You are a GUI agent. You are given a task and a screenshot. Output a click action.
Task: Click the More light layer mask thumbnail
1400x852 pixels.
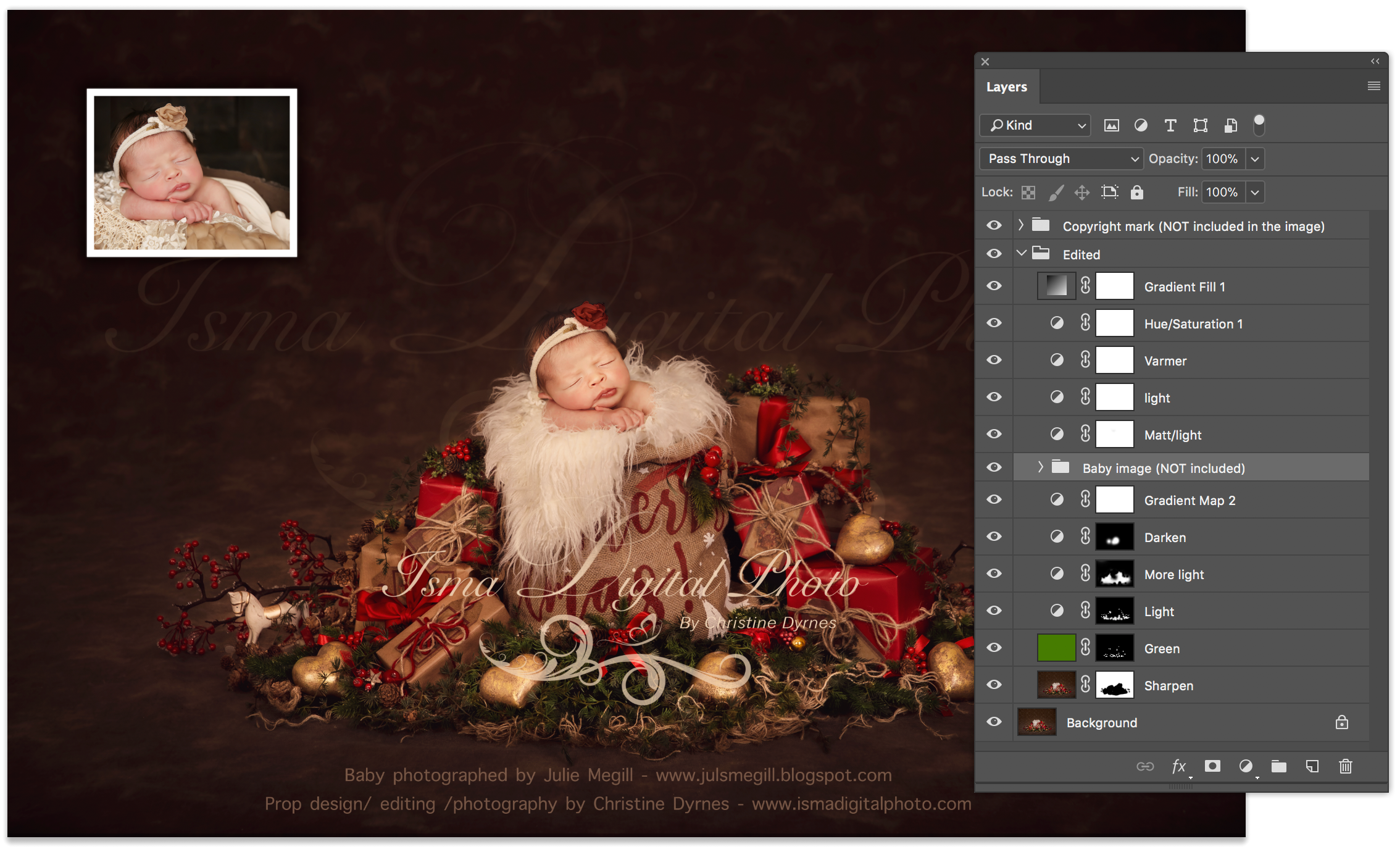pos(1115,574)
